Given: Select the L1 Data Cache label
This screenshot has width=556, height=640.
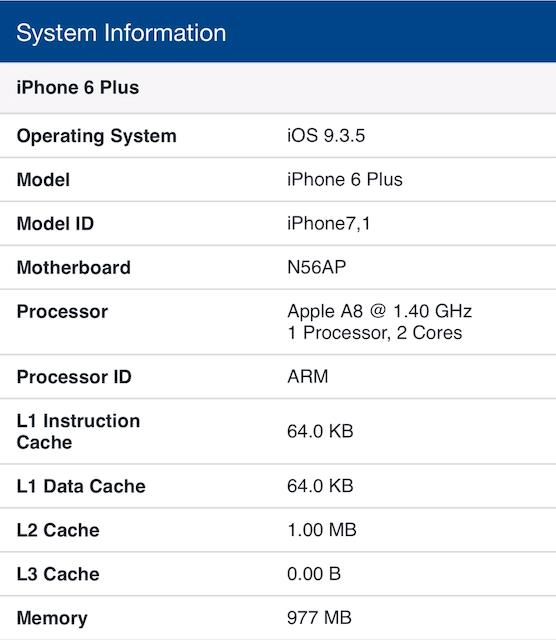Looking at the screenshot, I should (x=81, y=486).
